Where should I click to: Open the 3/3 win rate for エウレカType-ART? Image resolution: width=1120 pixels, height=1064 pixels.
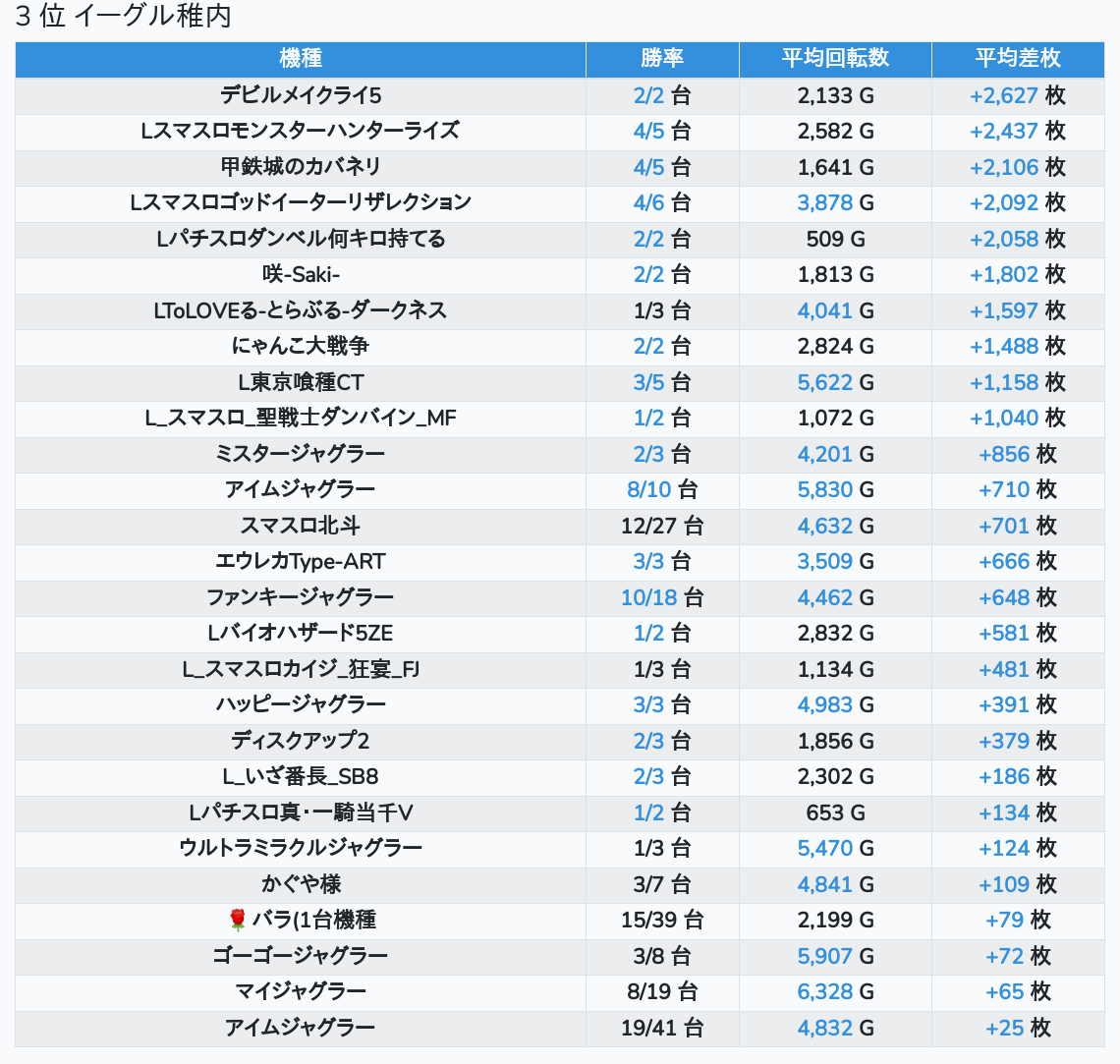(x=649, y=561)
